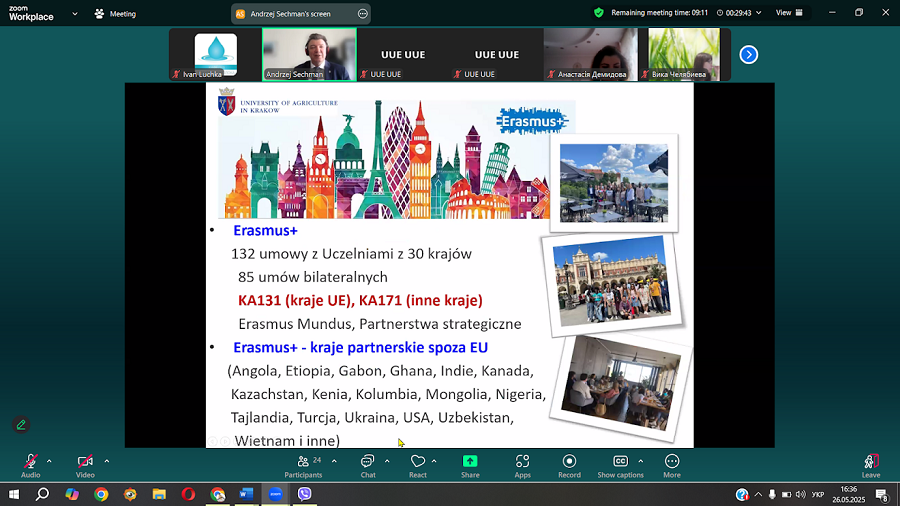Open Windows taskbar search
Screen dimensions: 900x506
click(42, 494)
